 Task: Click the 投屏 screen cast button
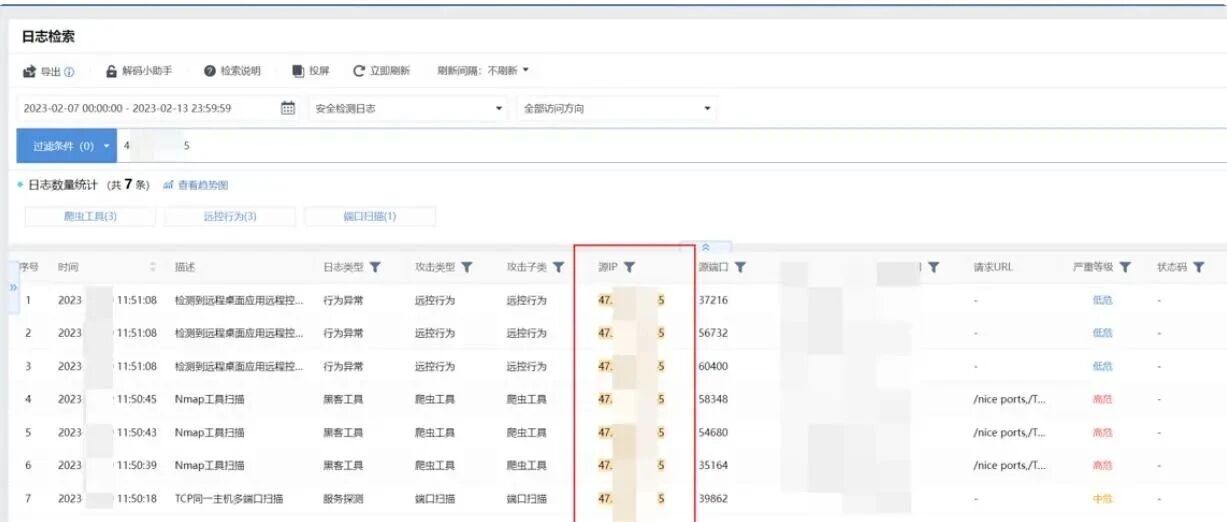pyautogui.click(x=311, y=71)
